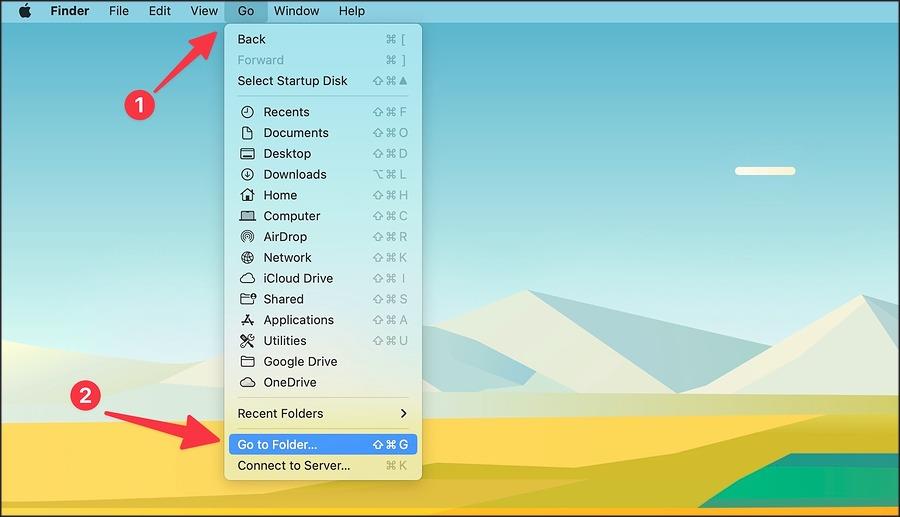
Task: Click the ⇧⌘U shortcut for Utilities
Action: pos(390,341)
